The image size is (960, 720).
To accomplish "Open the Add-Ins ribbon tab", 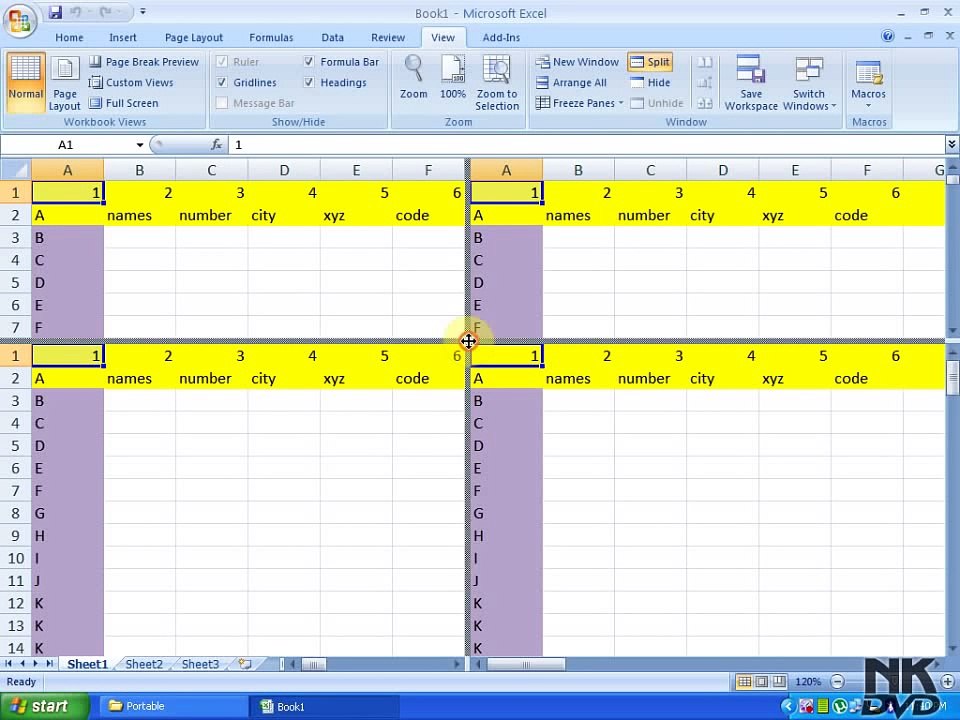I will pyautogui.click(x=501, y=37).
